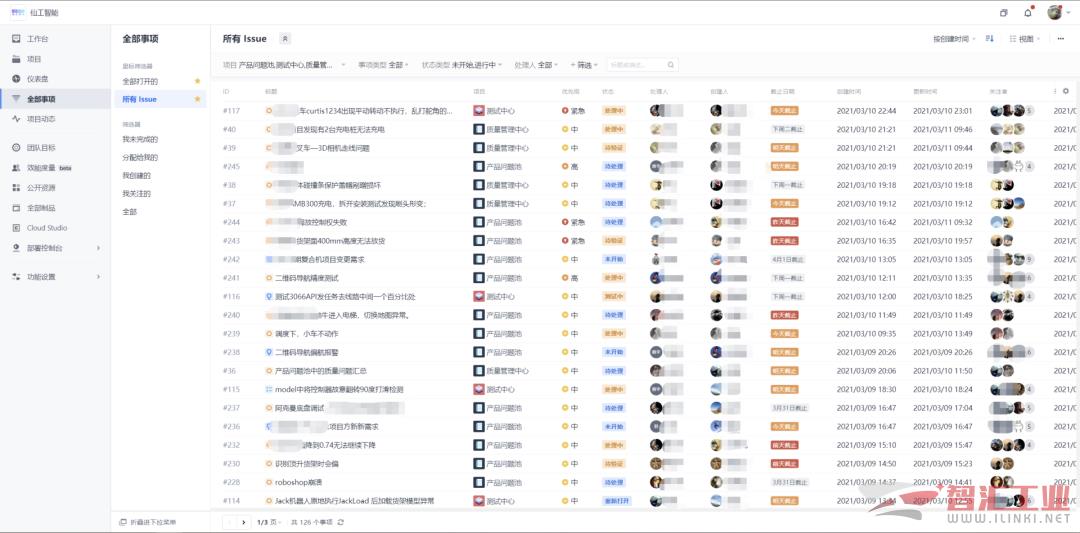1080x533 pixels.
Task: Open the notification bell
Action: [x=1028, y=13]
